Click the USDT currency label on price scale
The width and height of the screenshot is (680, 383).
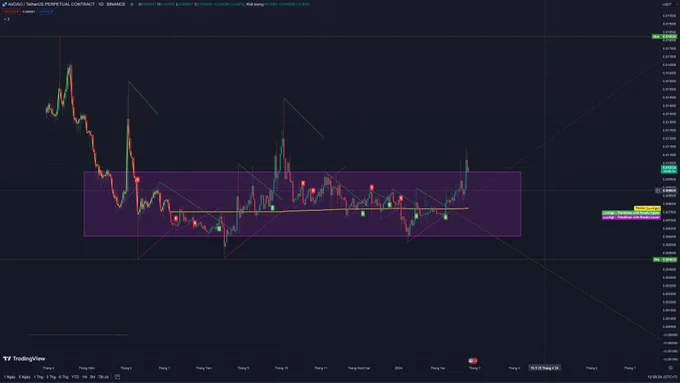pyautogui.click(x=667, y=4)
